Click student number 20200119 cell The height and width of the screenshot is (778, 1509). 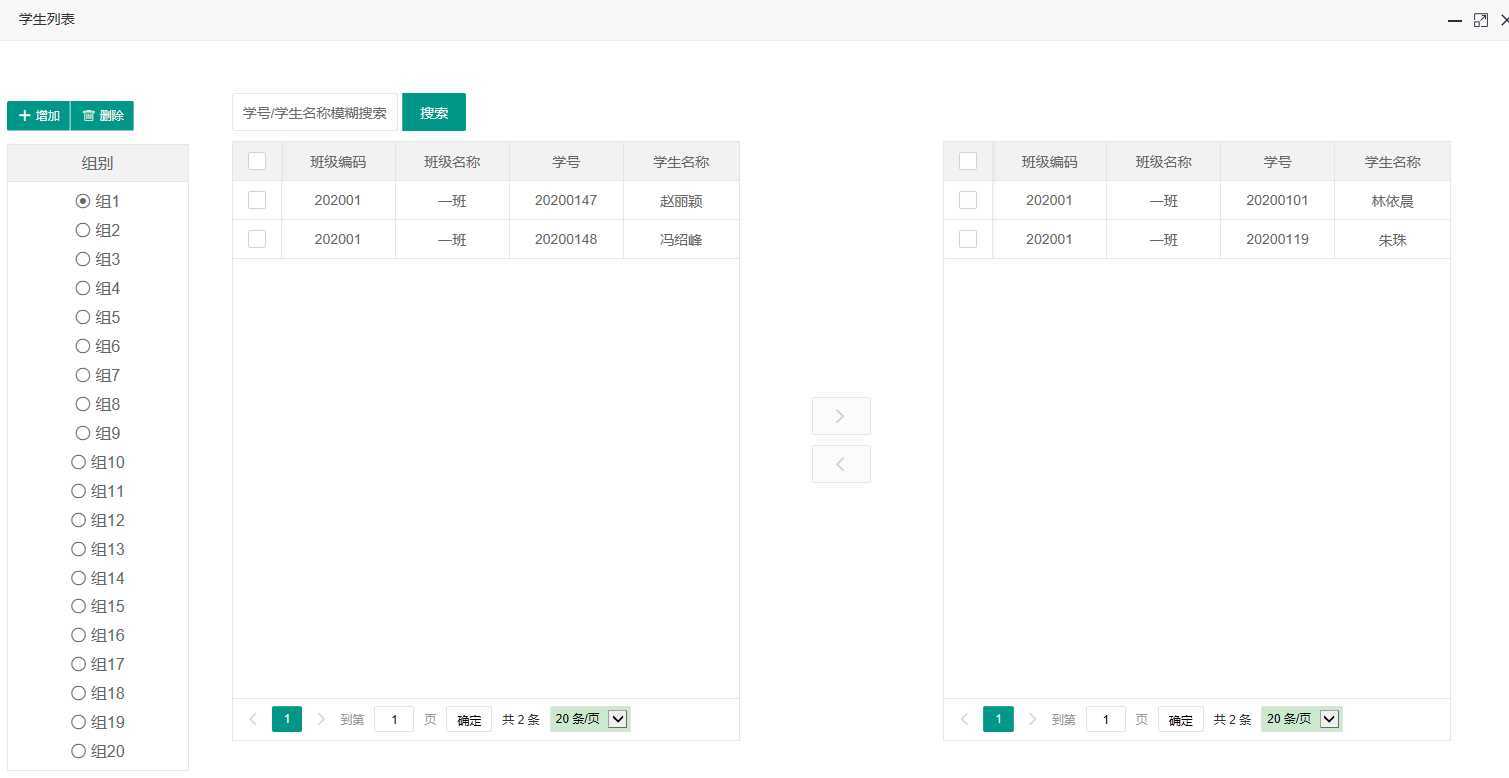(x=1277, y=239)
